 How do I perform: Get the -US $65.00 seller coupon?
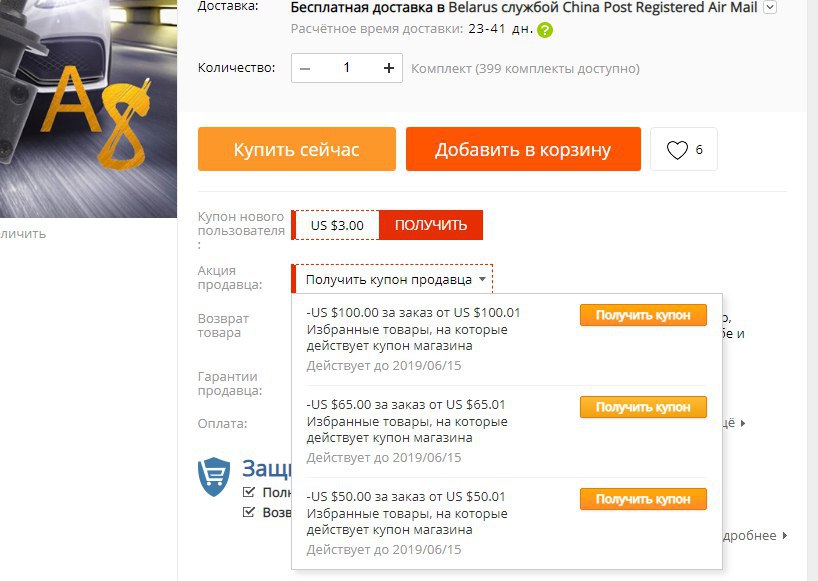643,407
